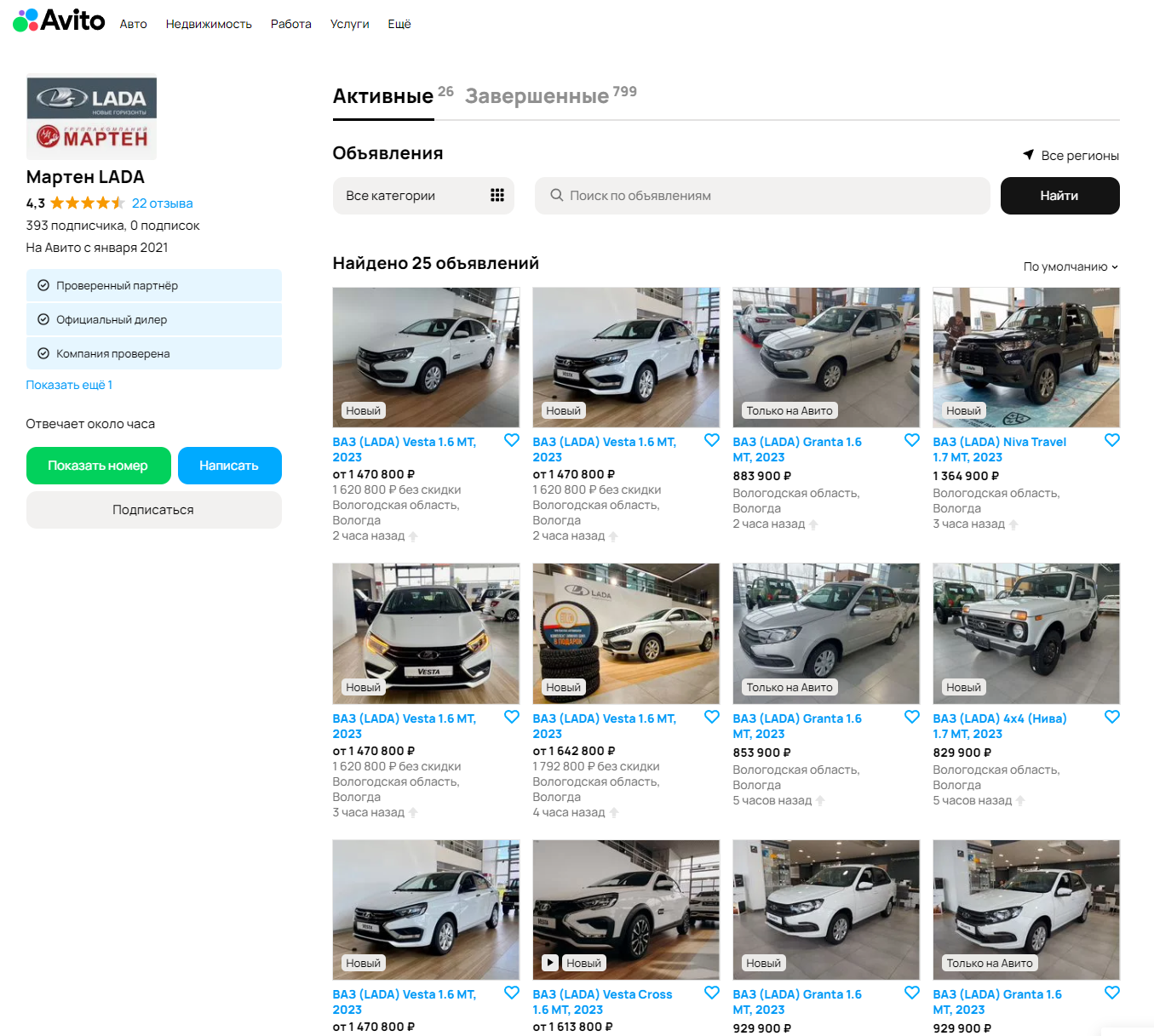This screenshot has width=1154, height=1036.
Task: Open the Недвижимость menu
Action: [x=208, y=24]
